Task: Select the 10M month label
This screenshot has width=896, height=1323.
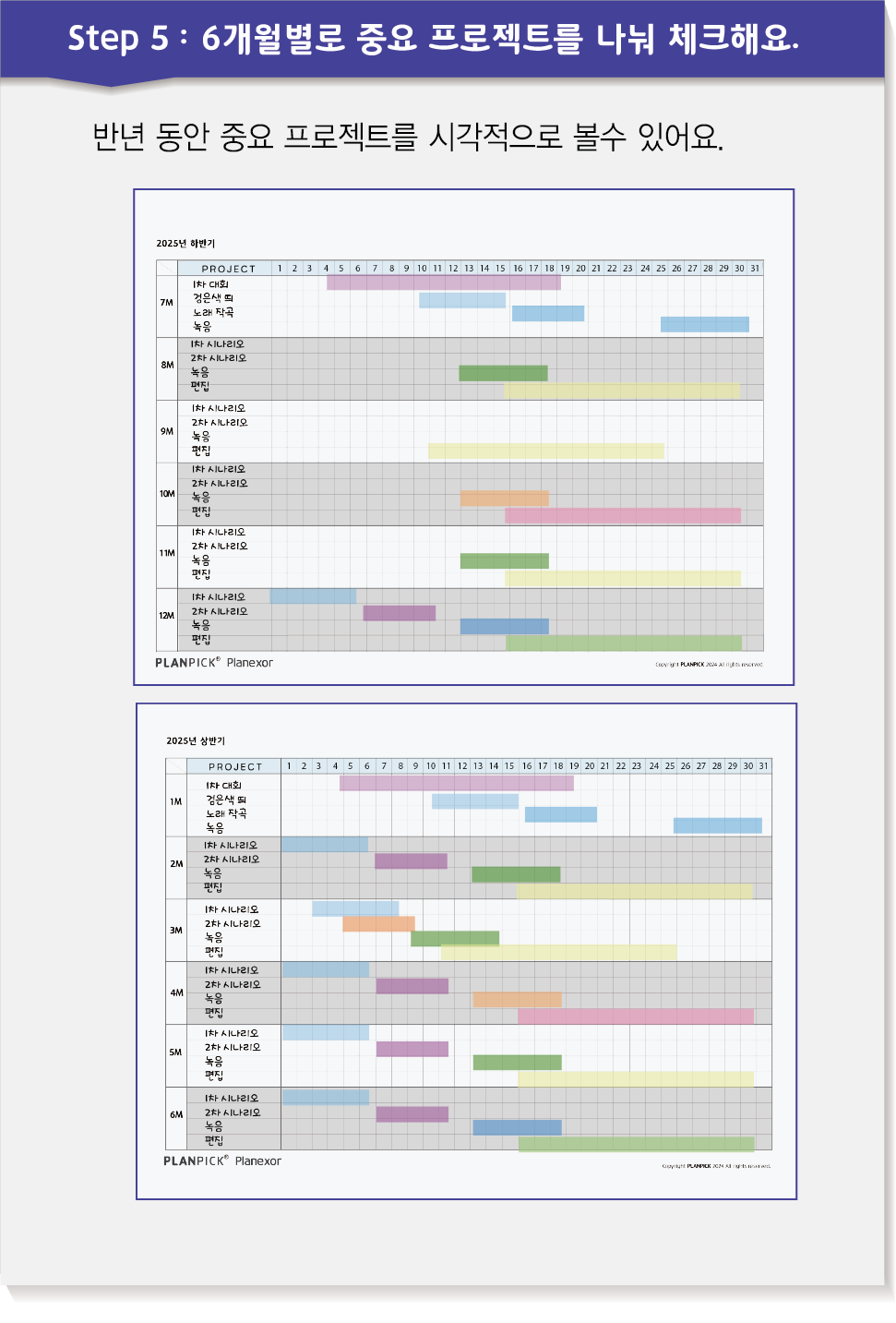Action: click(167, 494)
